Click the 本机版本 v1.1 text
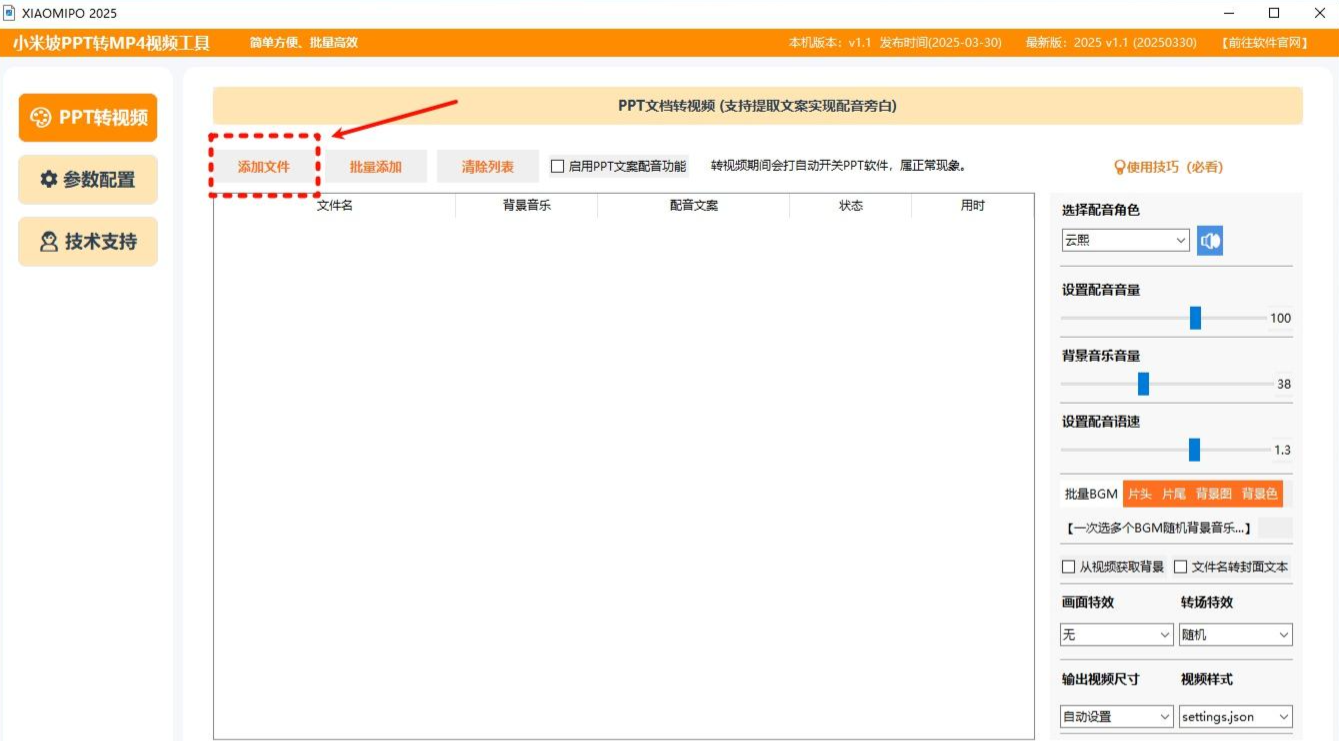Viewport: 1339px width, 741px height. [x=830, y=43]
